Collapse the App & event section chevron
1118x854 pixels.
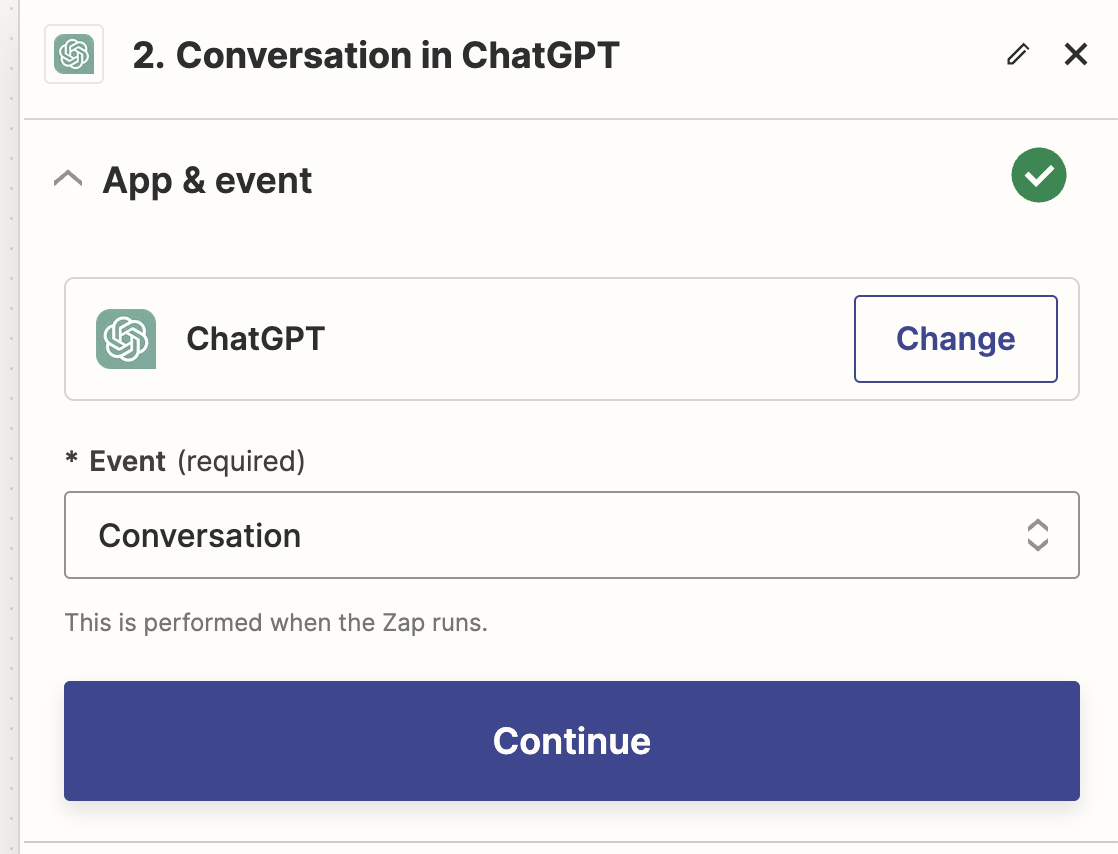[68, 179]
